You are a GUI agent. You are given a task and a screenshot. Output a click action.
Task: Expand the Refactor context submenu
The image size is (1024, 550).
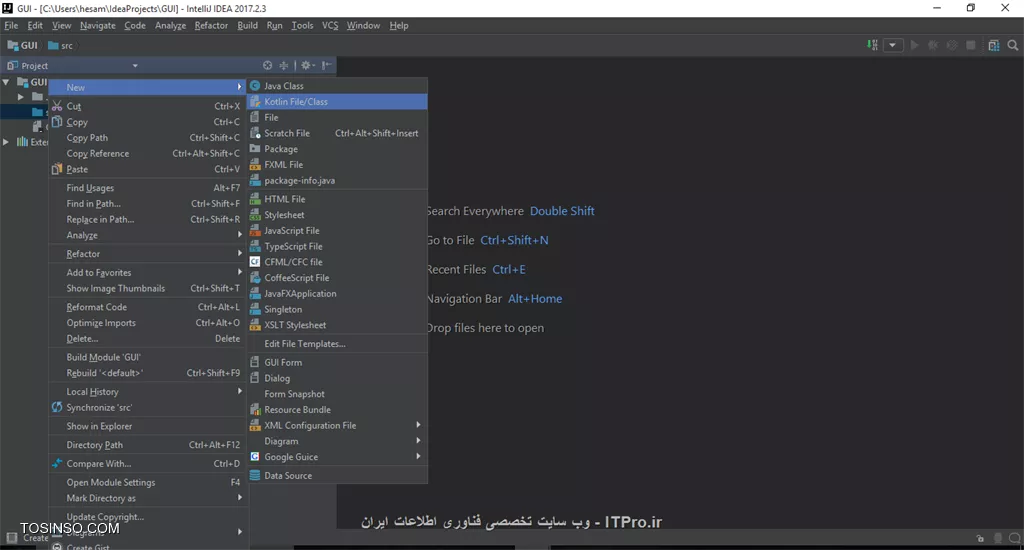pos(147,254)
